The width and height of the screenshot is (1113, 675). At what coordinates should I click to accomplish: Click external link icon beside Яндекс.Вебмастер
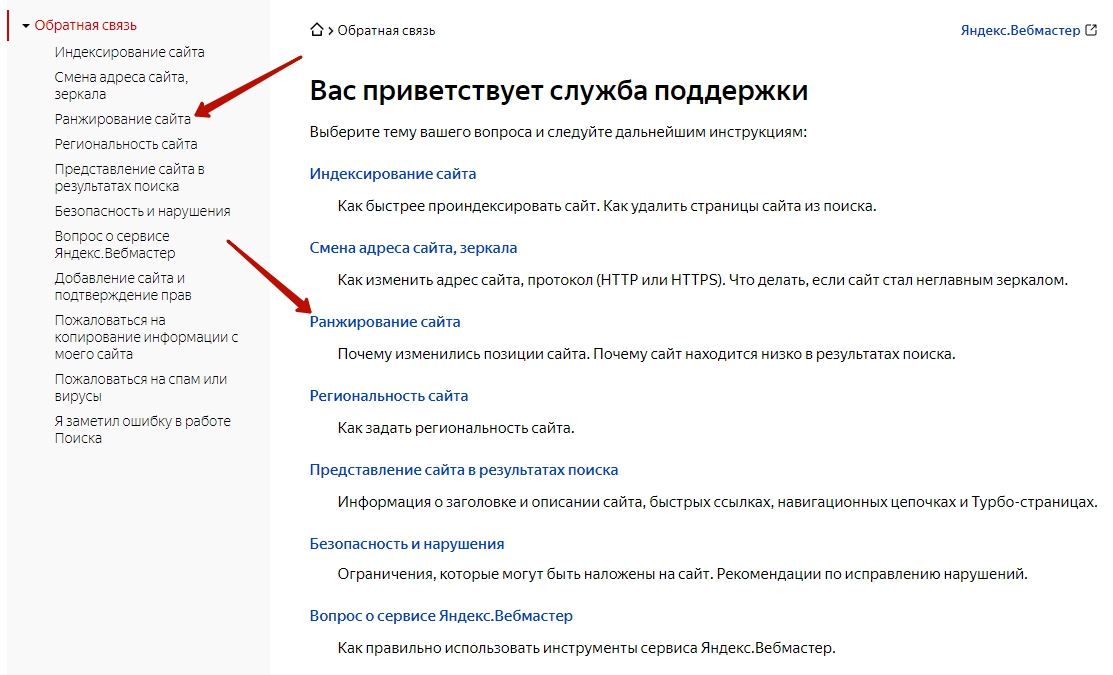click(1091, 30)
